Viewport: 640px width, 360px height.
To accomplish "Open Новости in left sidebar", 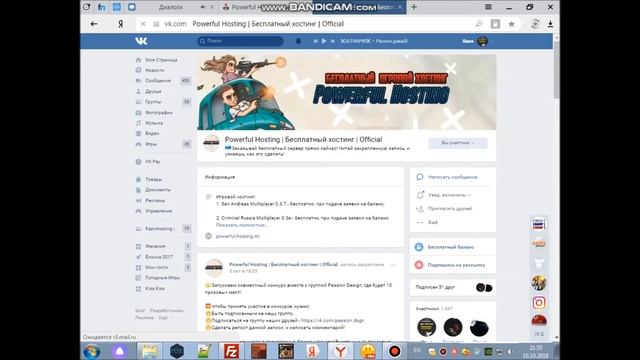I will tap(154, 70).
